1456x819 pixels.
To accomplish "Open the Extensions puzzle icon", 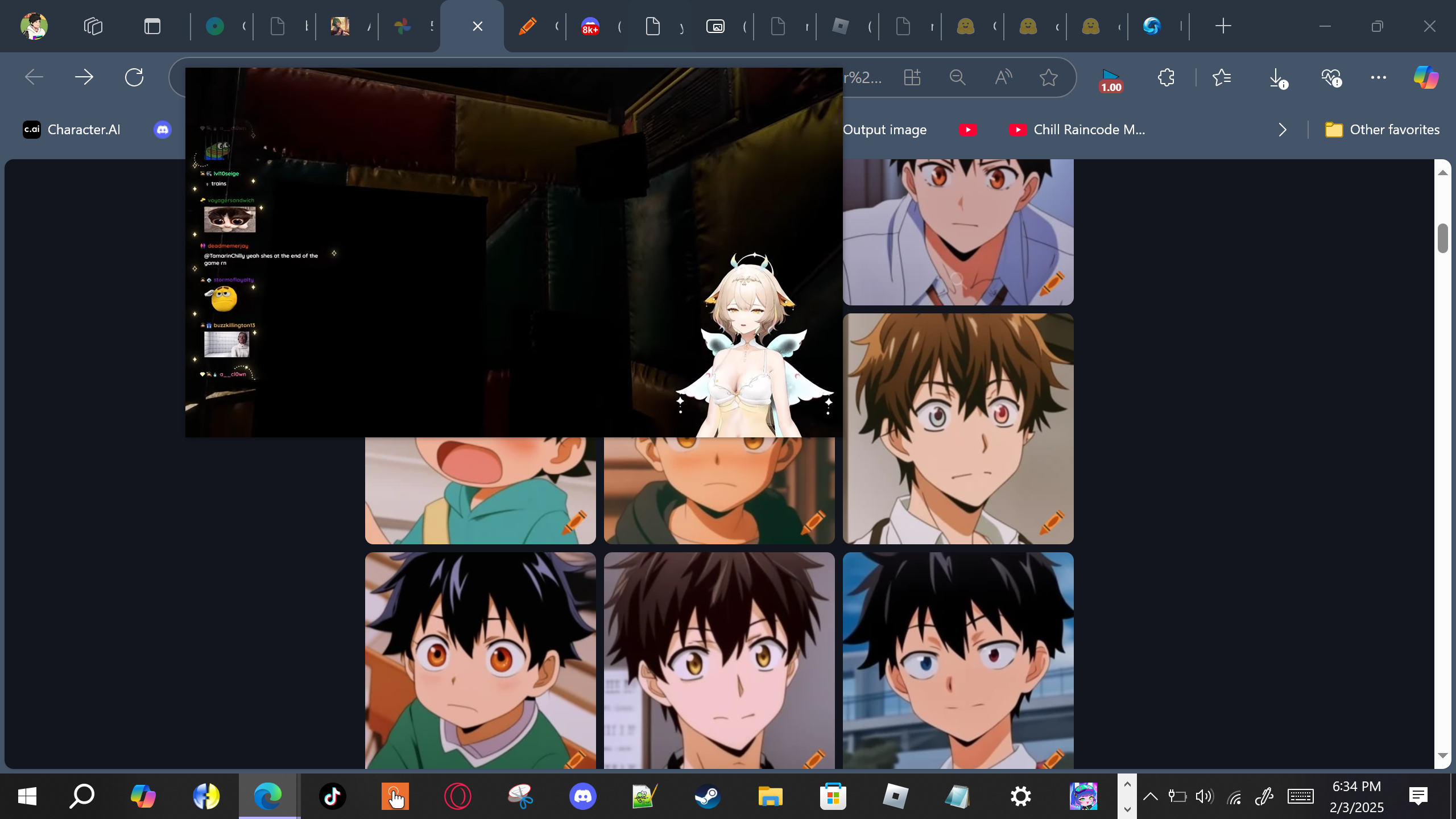I will click(x=1166, y=77).
